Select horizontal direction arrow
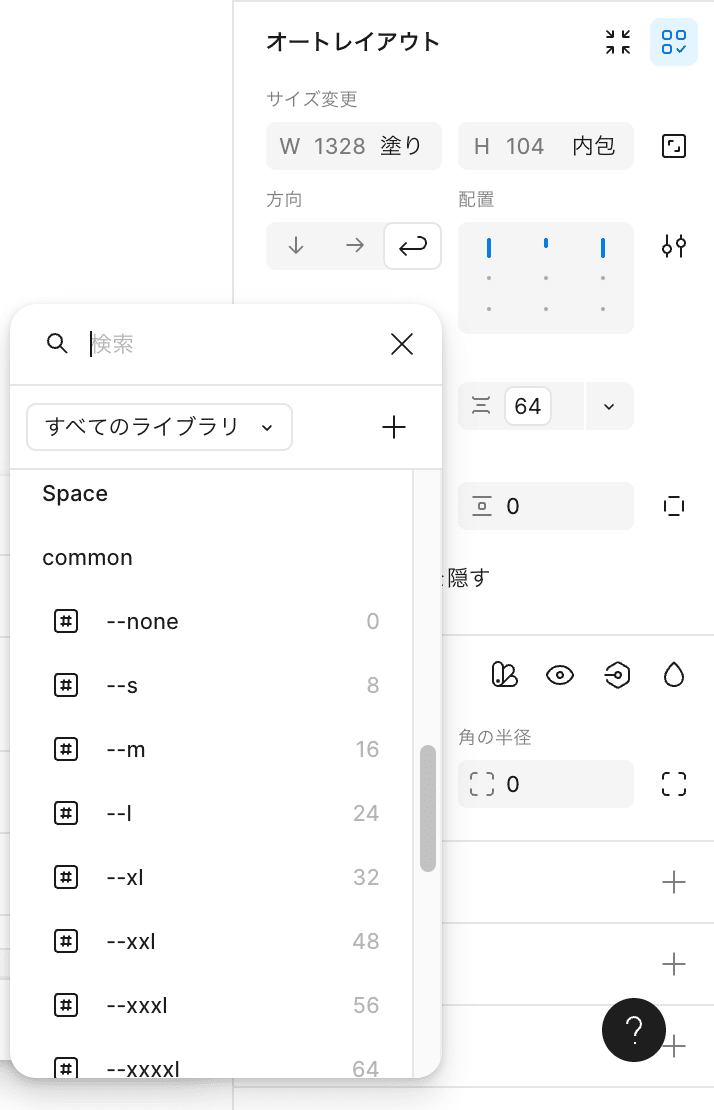 pyautogui.click(x=354, y=246)
